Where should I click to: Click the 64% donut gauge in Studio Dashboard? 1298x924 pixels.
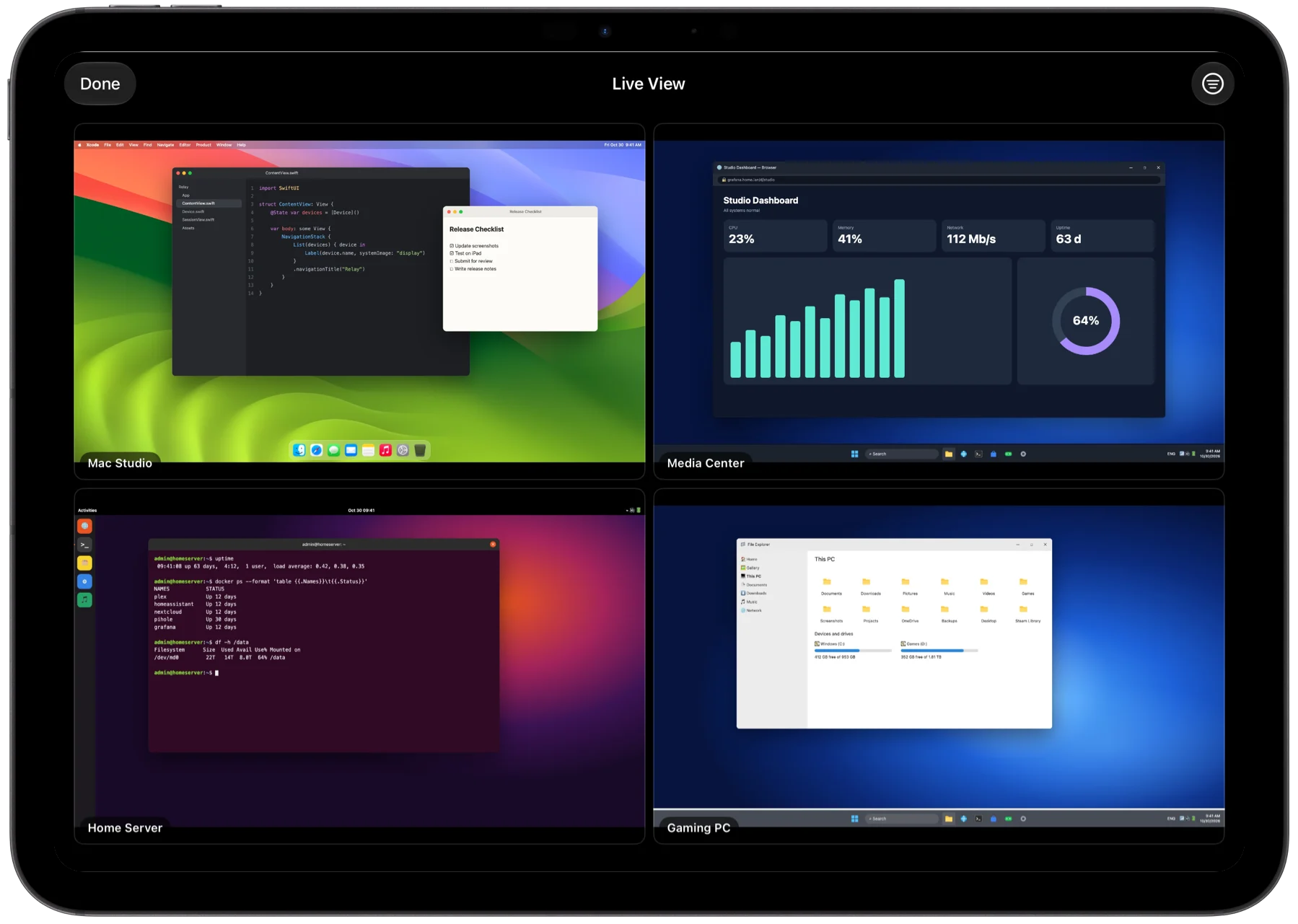pyautogui.click(x=1085, y=321)
